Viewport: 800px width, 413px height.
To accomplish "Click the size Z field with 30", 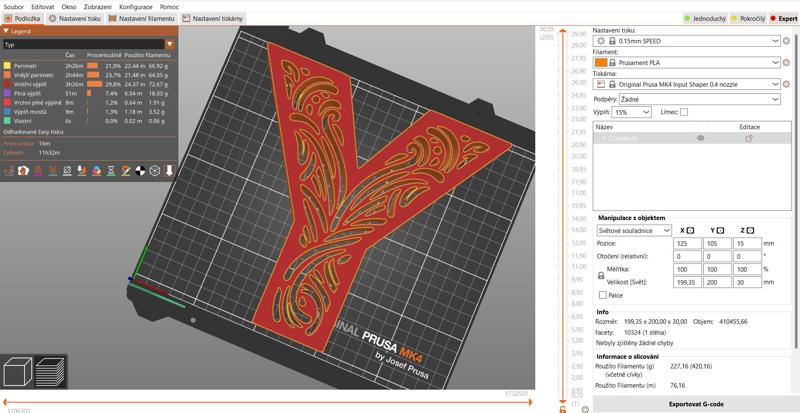I will click(x=747, y=282).
